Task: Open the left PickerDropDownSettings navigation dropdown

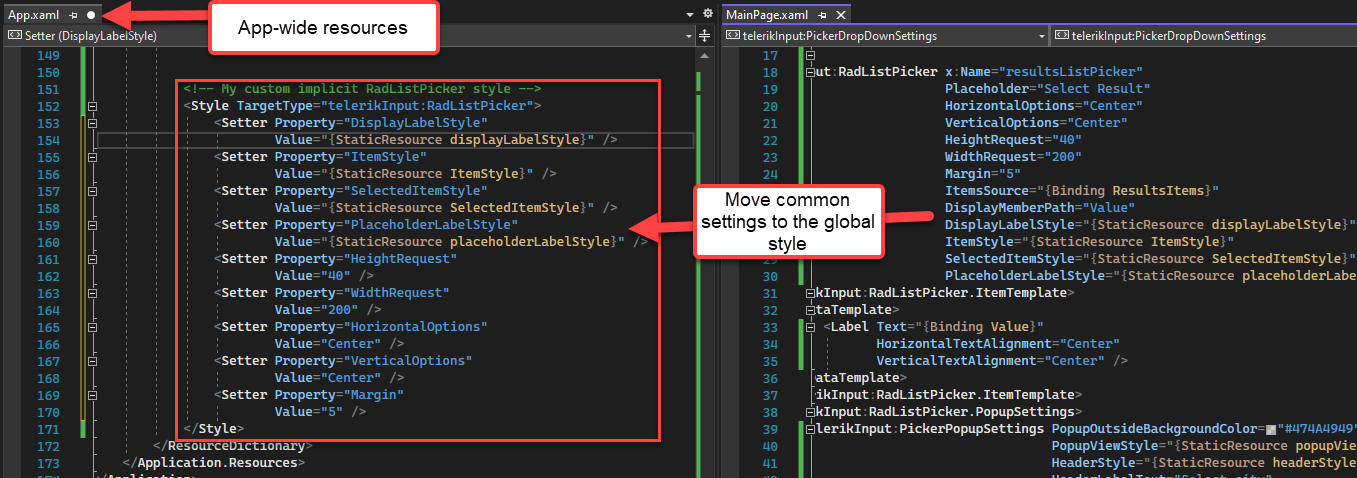Action: click(884, 35)
